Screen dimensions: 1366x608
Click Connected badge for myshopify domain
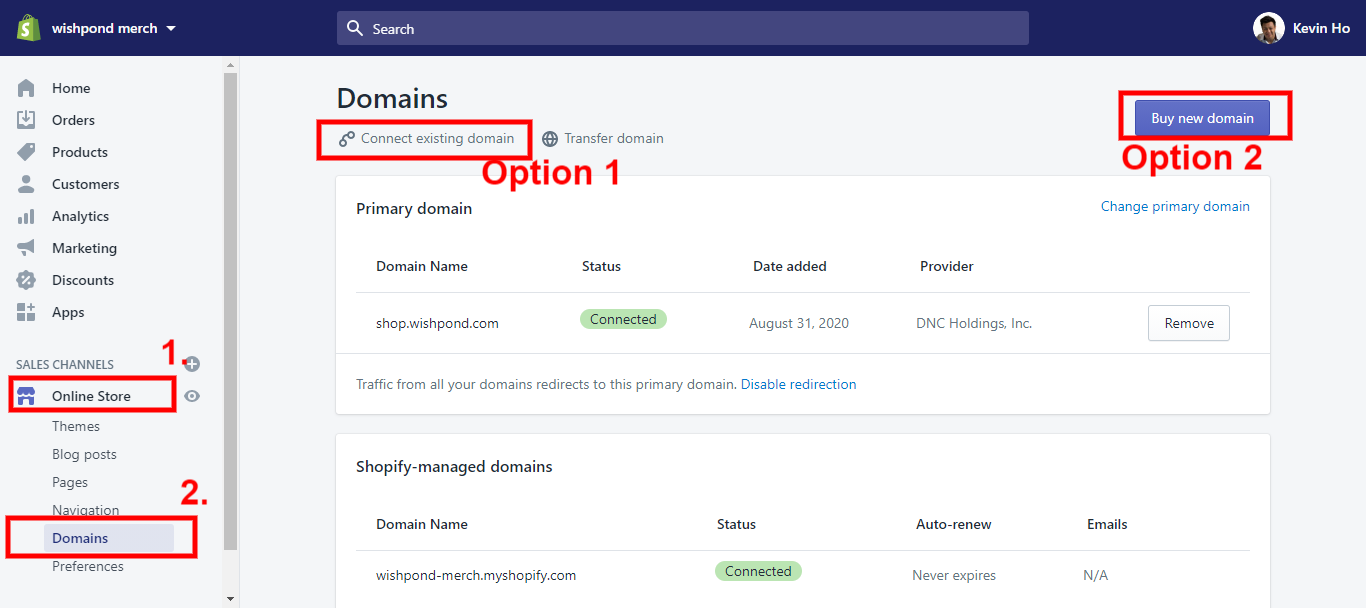(x=758, y=571)
